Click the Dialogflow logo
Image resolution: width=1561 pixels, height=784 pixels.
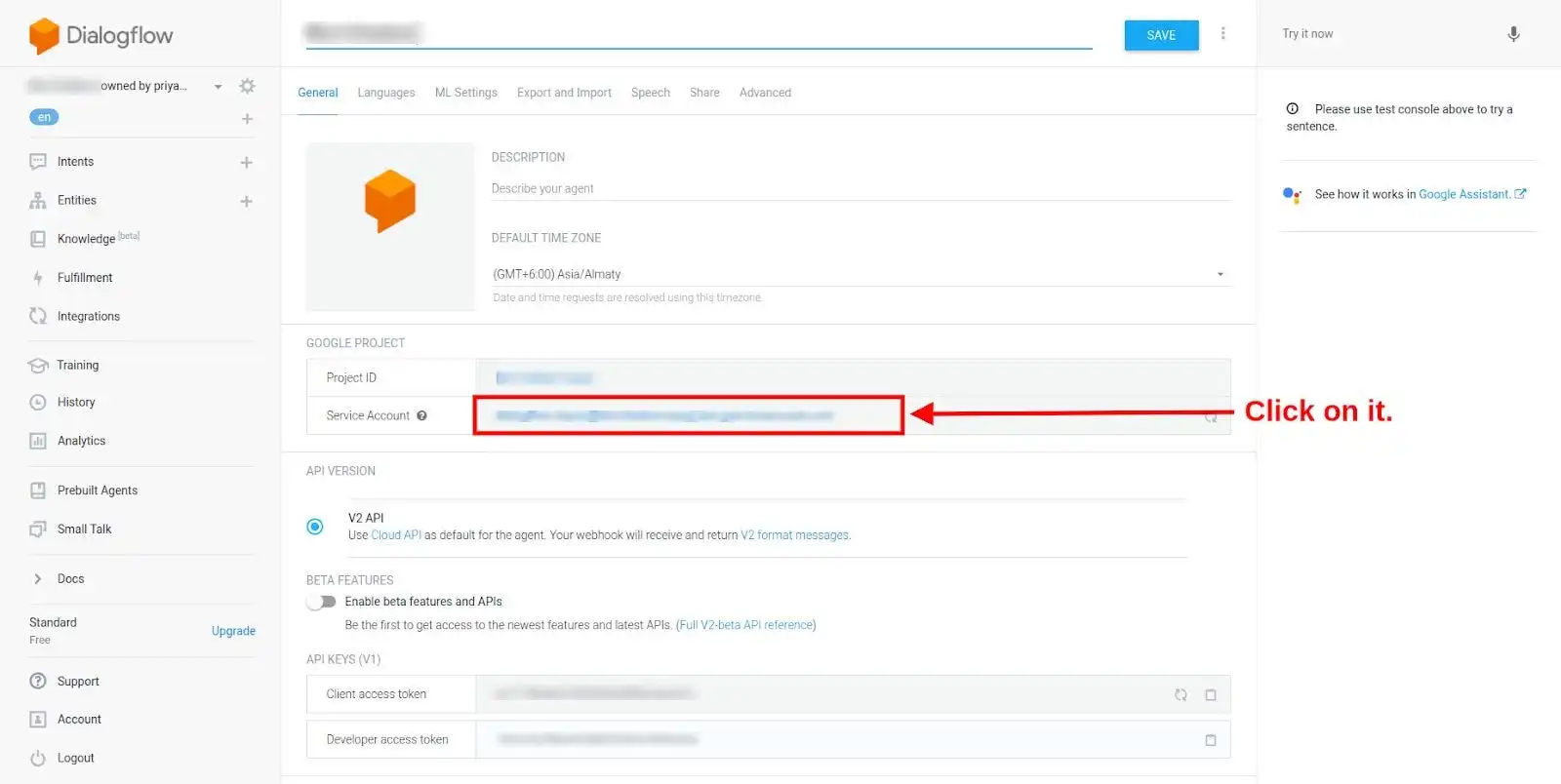pyautogui.click(x=100, y=35)
